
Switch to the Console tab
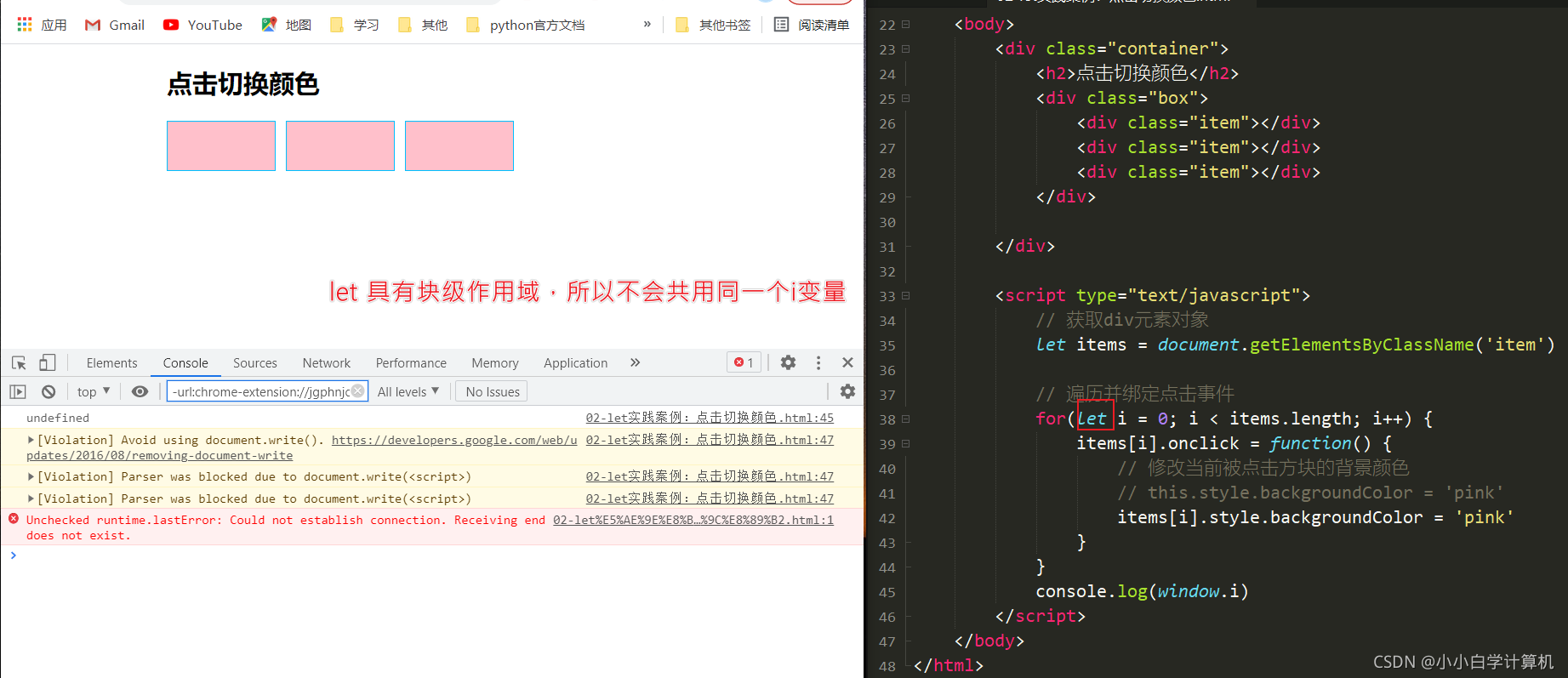pos(185,362)
